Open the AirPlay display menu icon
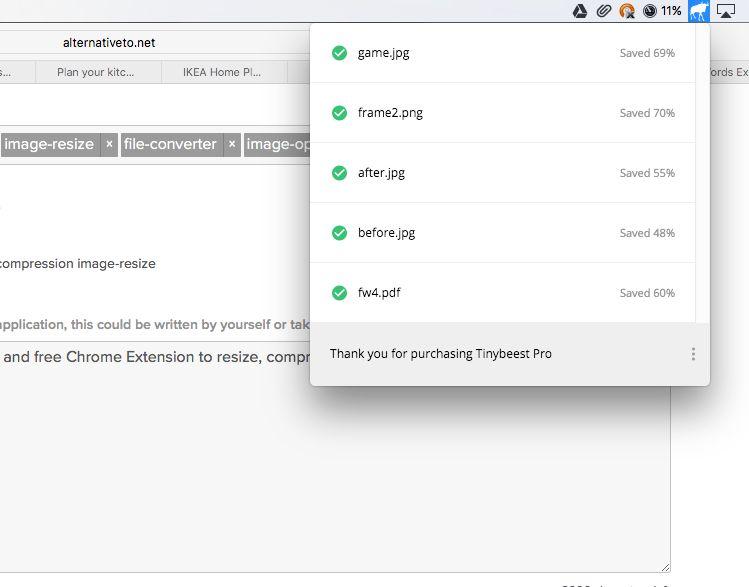749x587 pixels. [x=726, y=11]
